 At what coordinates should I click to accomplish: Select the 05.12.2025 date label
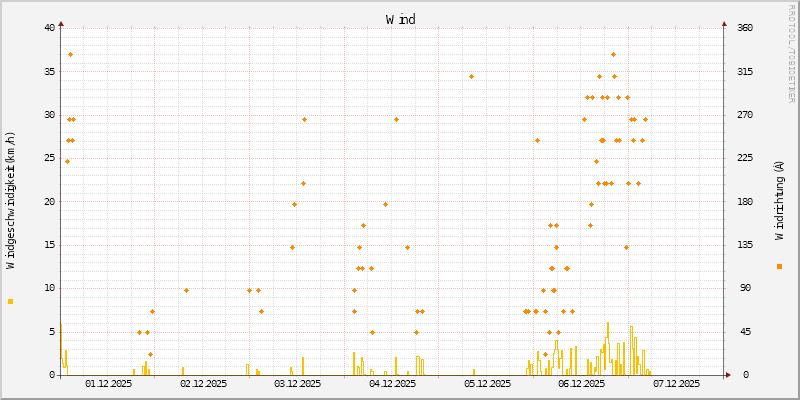click(487, 383)
